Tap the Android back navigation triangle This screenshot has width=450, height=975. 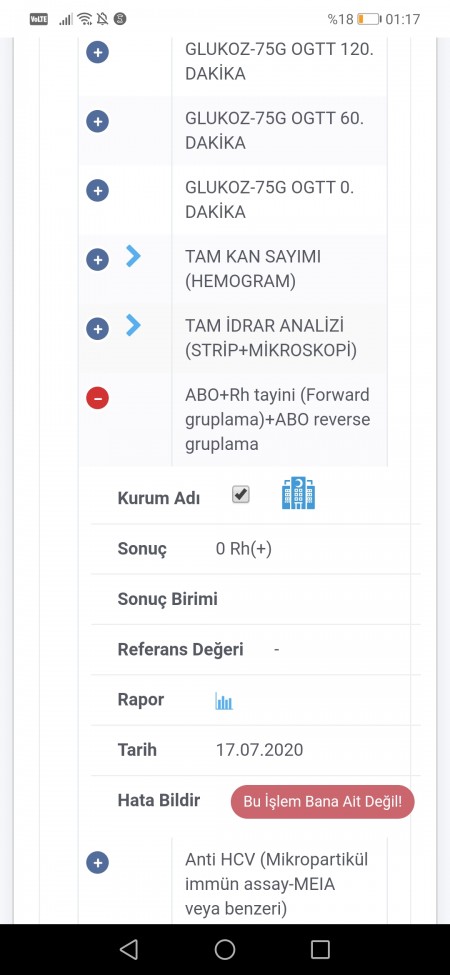(129, 949)
